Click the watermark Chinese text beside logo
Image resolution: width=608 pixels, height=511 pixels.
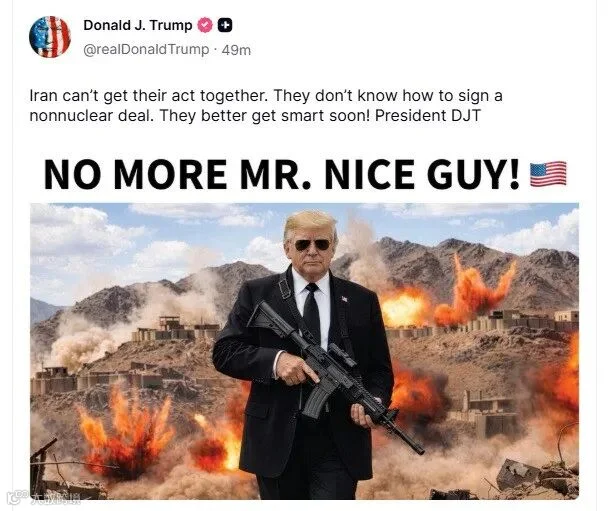[55, 498]
